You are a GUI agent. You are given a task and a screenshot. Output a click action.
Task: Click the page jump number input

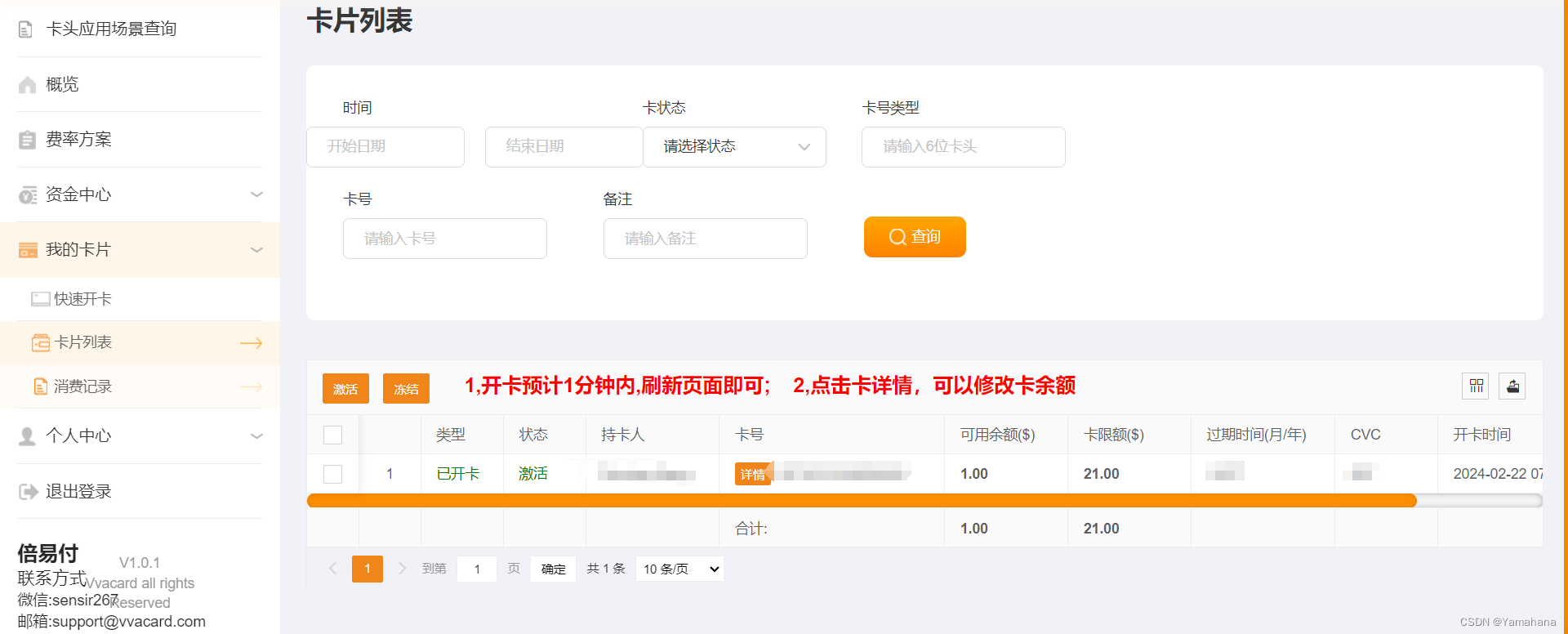coord(477,569)
